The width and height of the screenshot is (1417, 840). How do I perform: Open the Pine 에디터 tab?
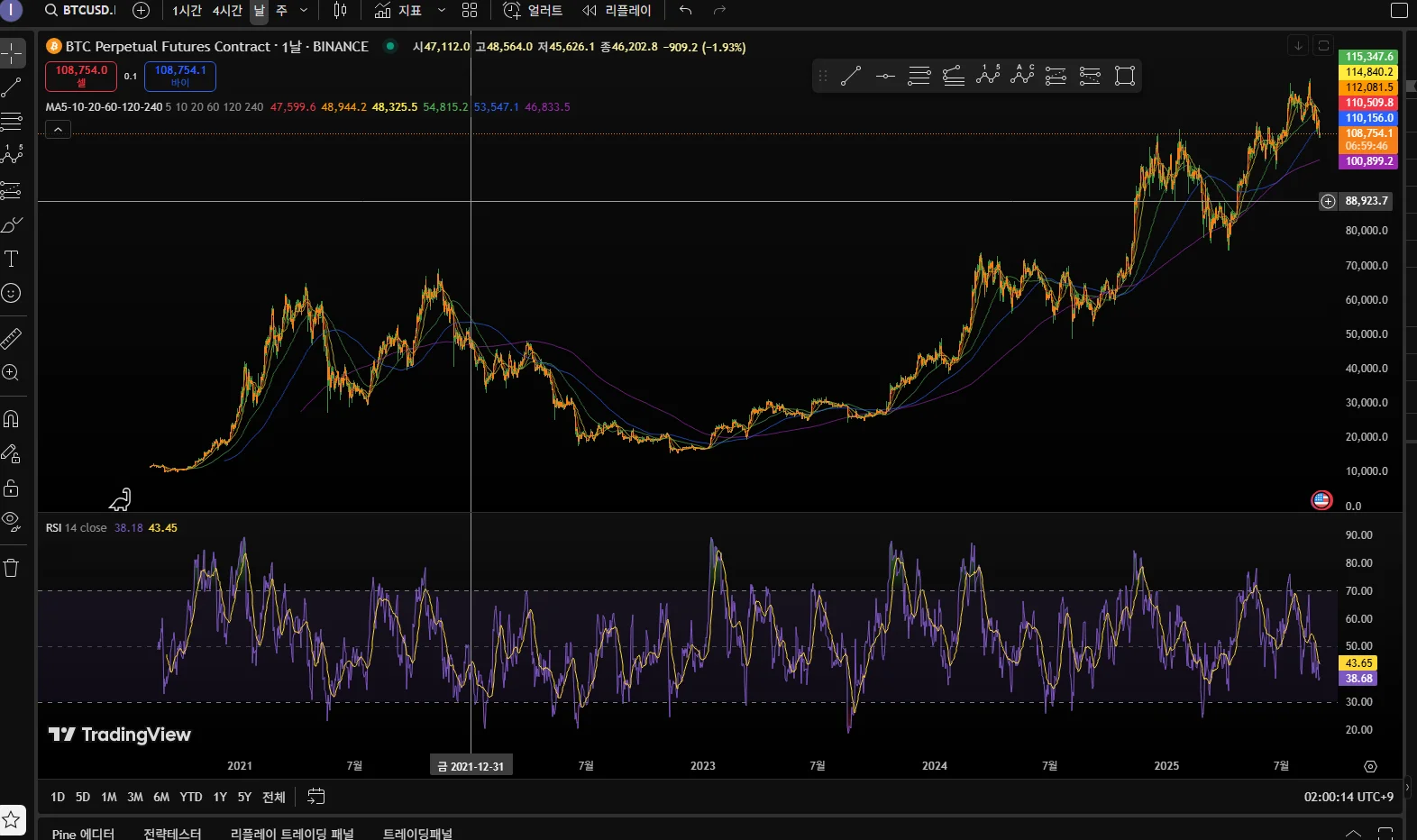tap(83, 834)
